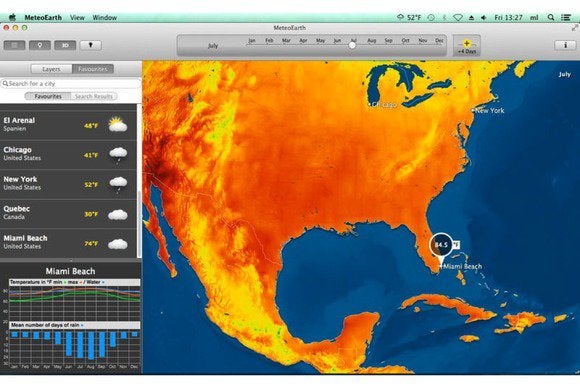Open the info button in the toolbar
The image size is (580, 388).
(565, 45)
